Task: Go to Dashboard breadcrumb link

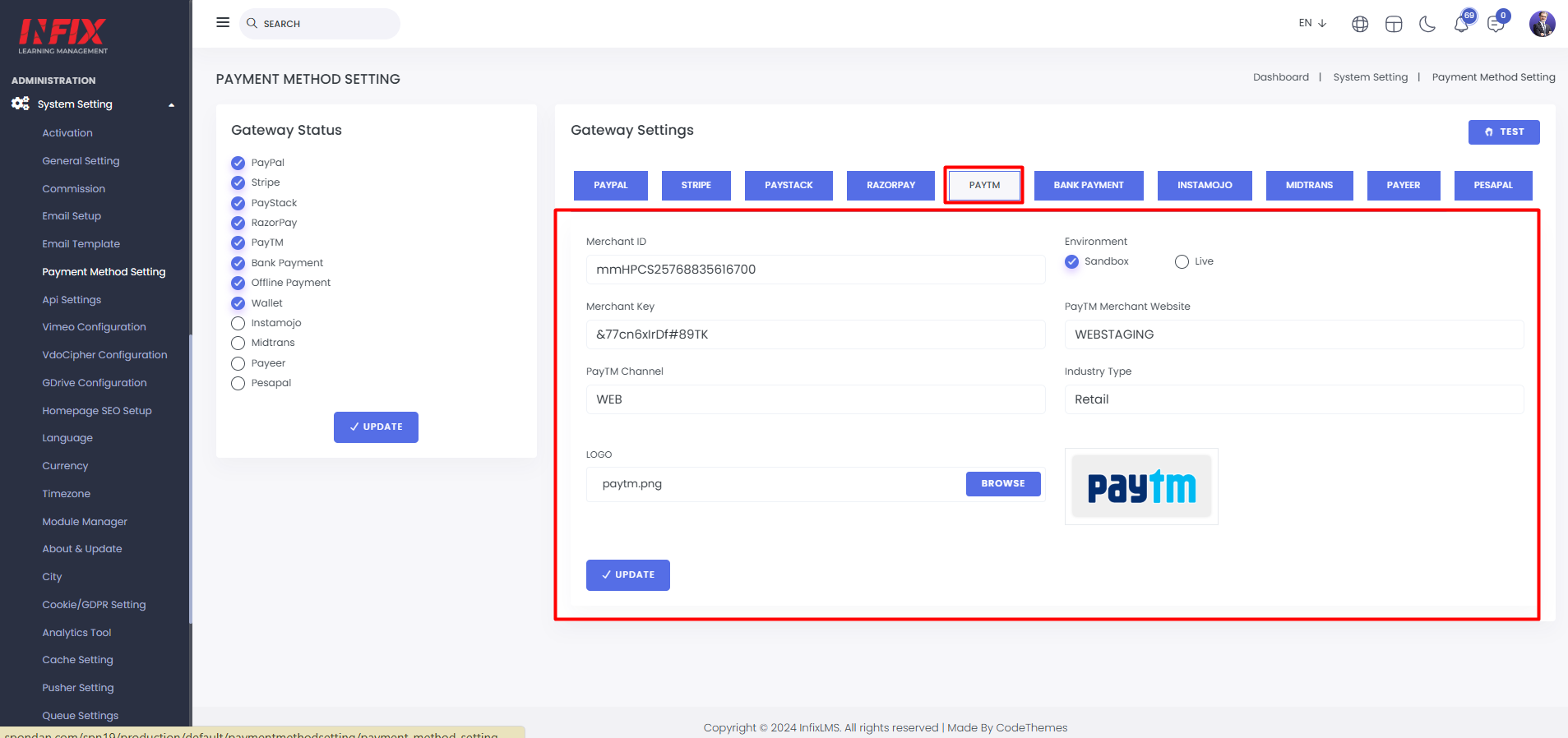Action: click(x=1281, y=77)
